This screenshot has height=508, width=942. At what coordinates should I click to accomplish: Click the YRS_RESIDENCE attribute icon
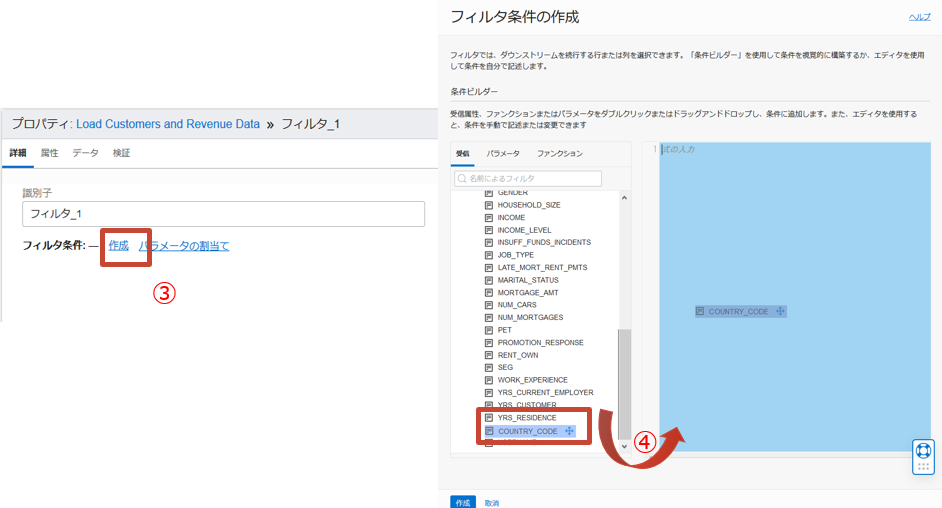pos(489,418)
